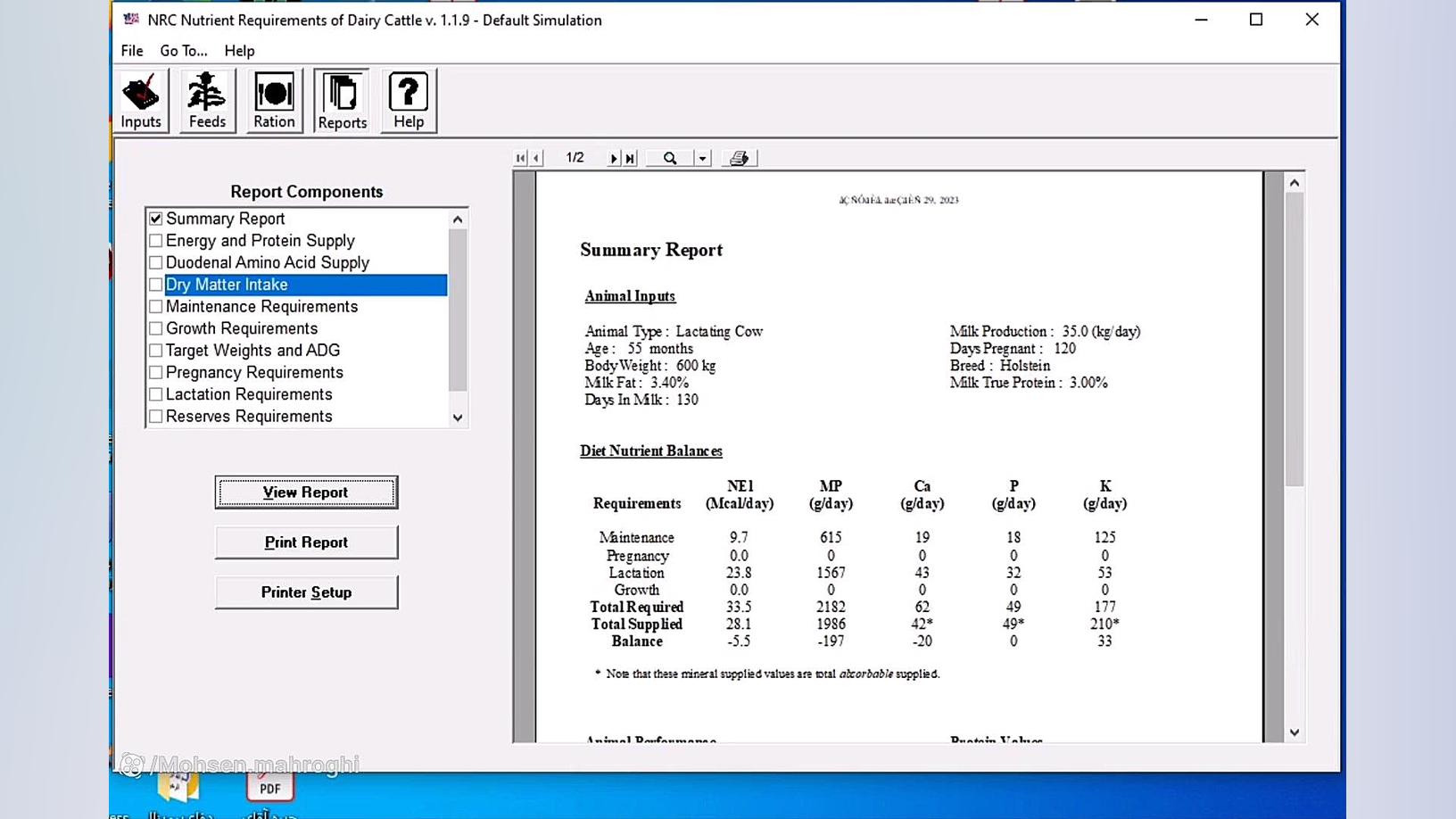Go to next report page
This screenshot has height=819, width=1456.
coord(614,158)
